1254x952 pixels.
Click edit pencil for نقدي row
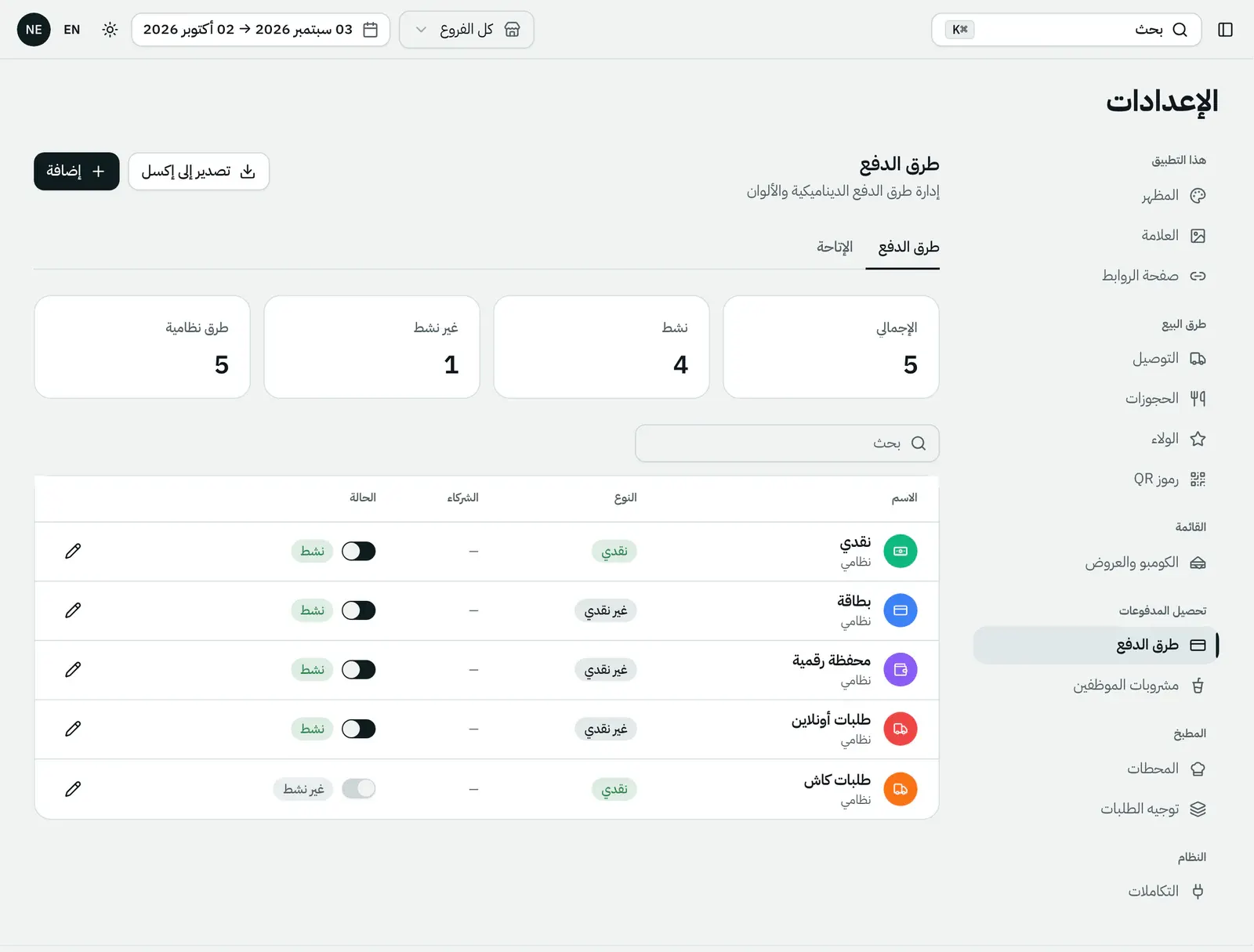[73, 552]
